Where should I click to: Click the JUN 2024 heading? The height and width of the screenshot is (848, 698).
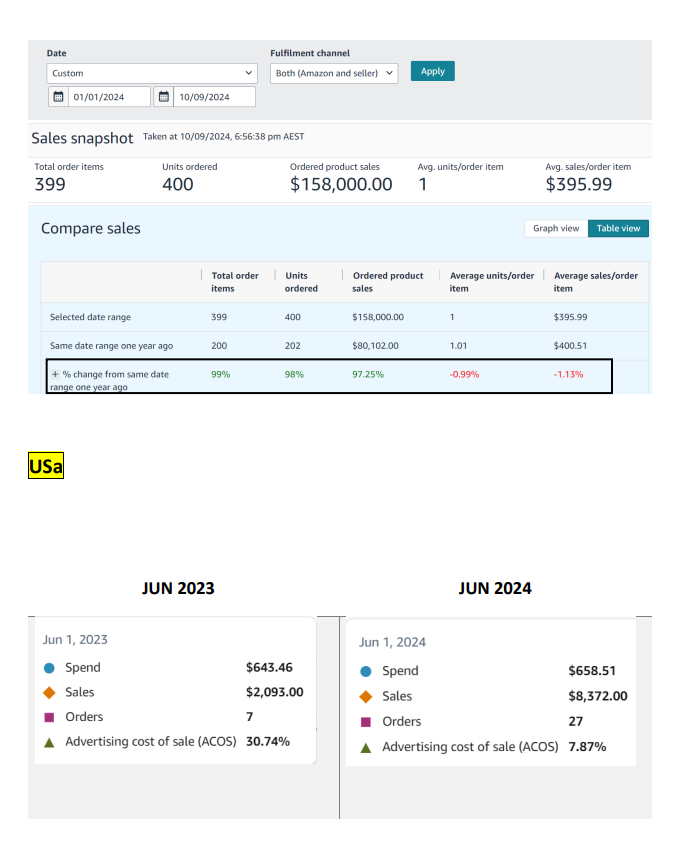[x=495, y=588]
